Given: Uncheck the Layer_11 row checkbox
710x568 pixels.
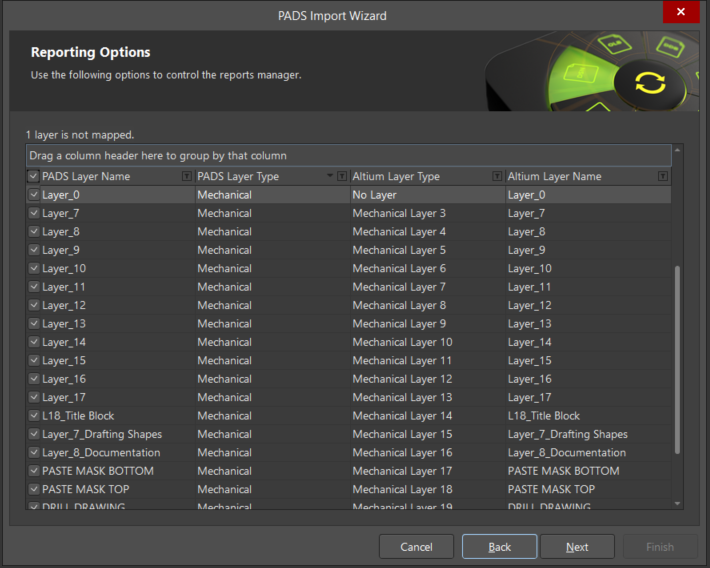Looking at the screenshot, I should 34,287.
